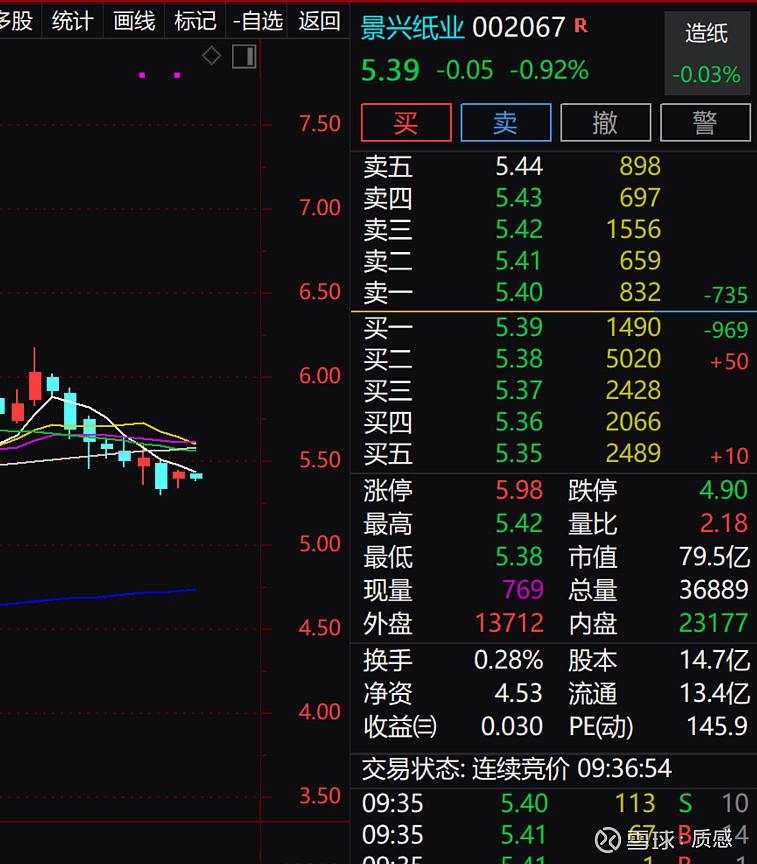This screenshot has width=757, height=864.
Task: Click the current price 5.39
Action: click(390, 71)
